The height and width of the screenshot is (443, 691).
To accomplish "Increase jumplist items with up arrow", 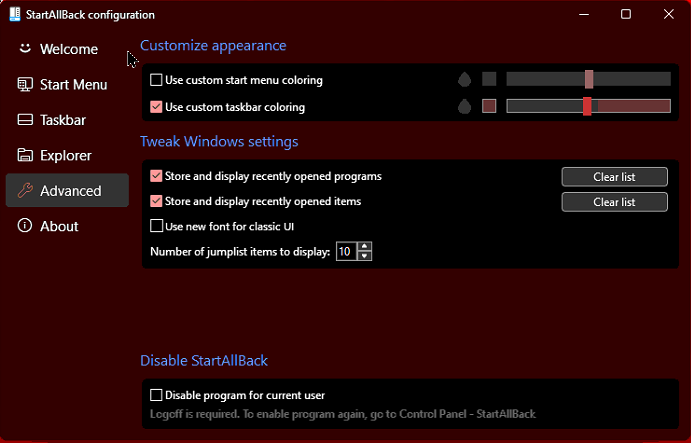I will (365, 246).
